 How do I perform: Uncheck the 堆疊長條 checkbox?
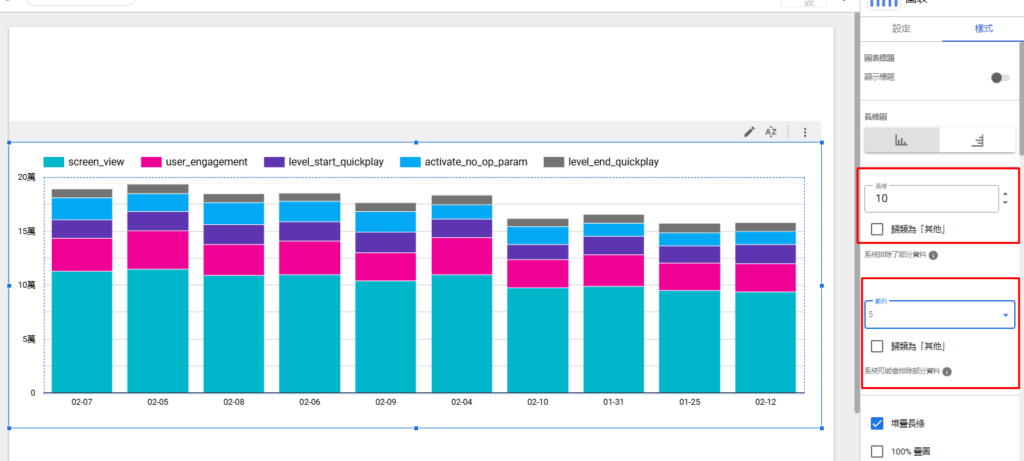(x=877, y=423)
